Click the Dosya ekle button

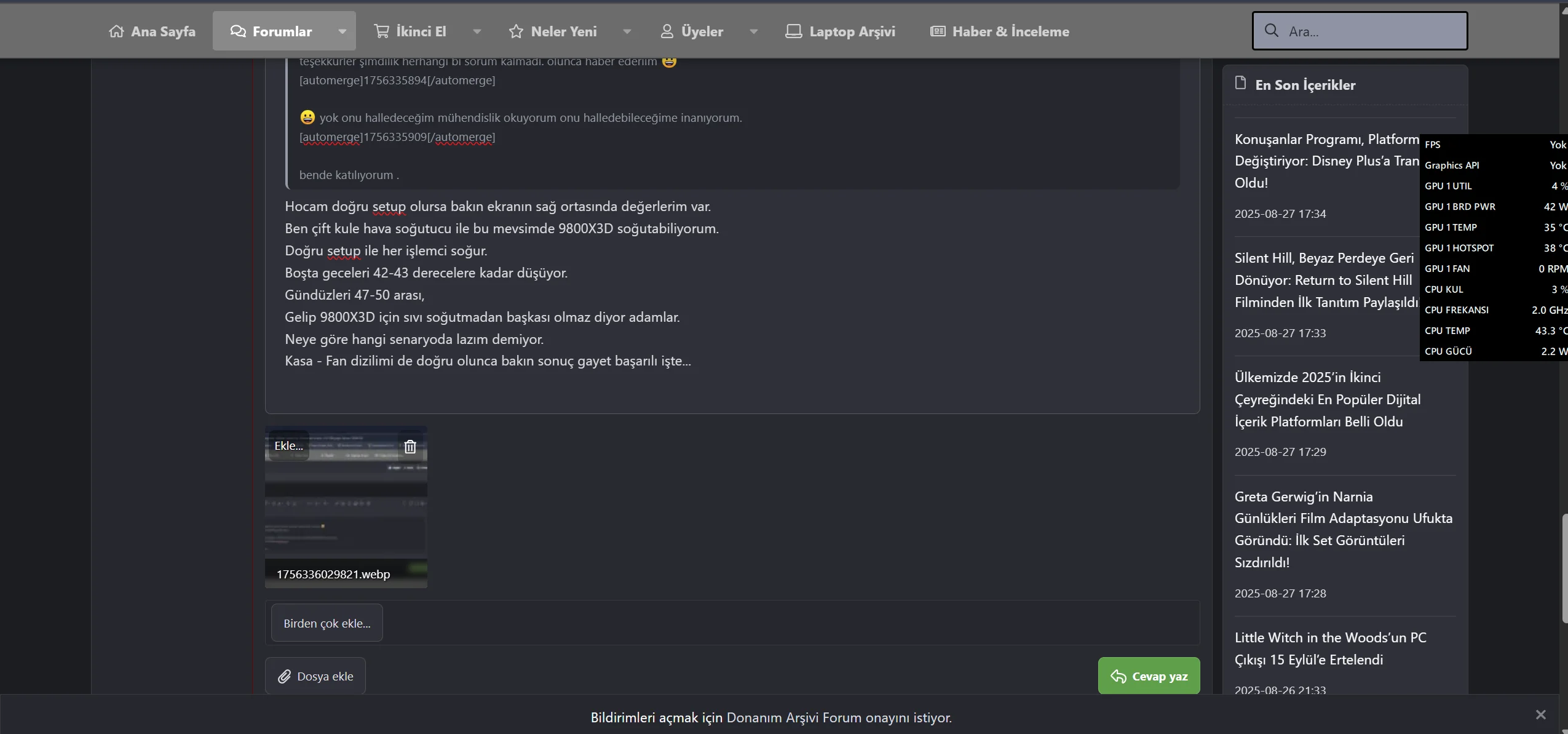click(x=315, y=676)
